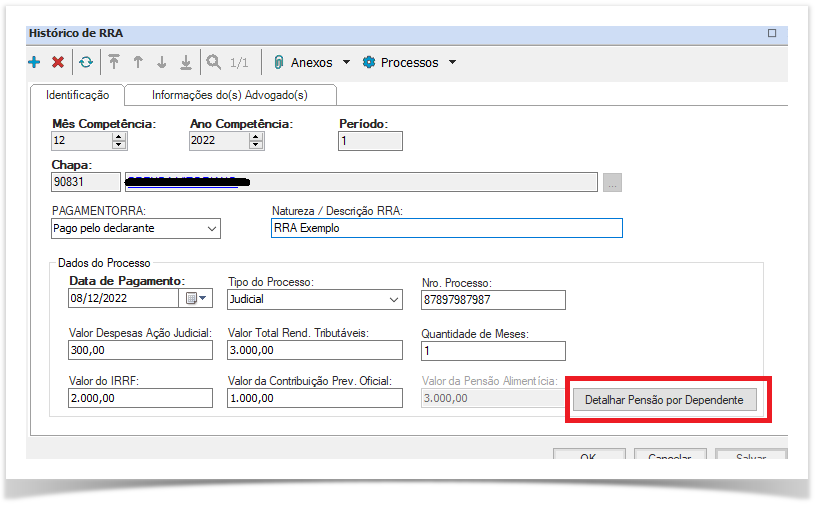Open search with magnifier icon
The height and width of the screenshot is (508, 822).
tap(213, 62)
